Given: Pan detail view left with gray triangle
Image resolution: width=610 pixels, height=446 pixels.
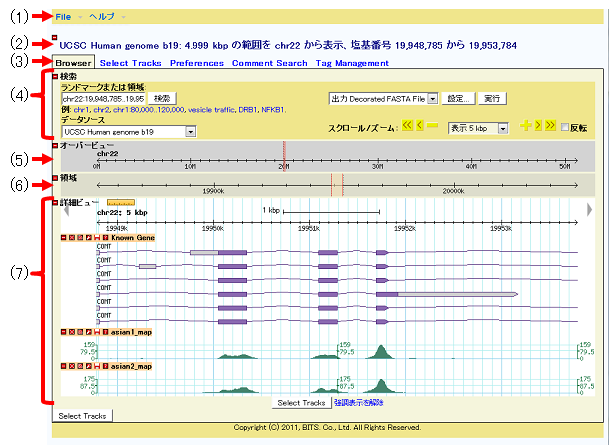Looking at the screenshot, I should coord(67,209).
